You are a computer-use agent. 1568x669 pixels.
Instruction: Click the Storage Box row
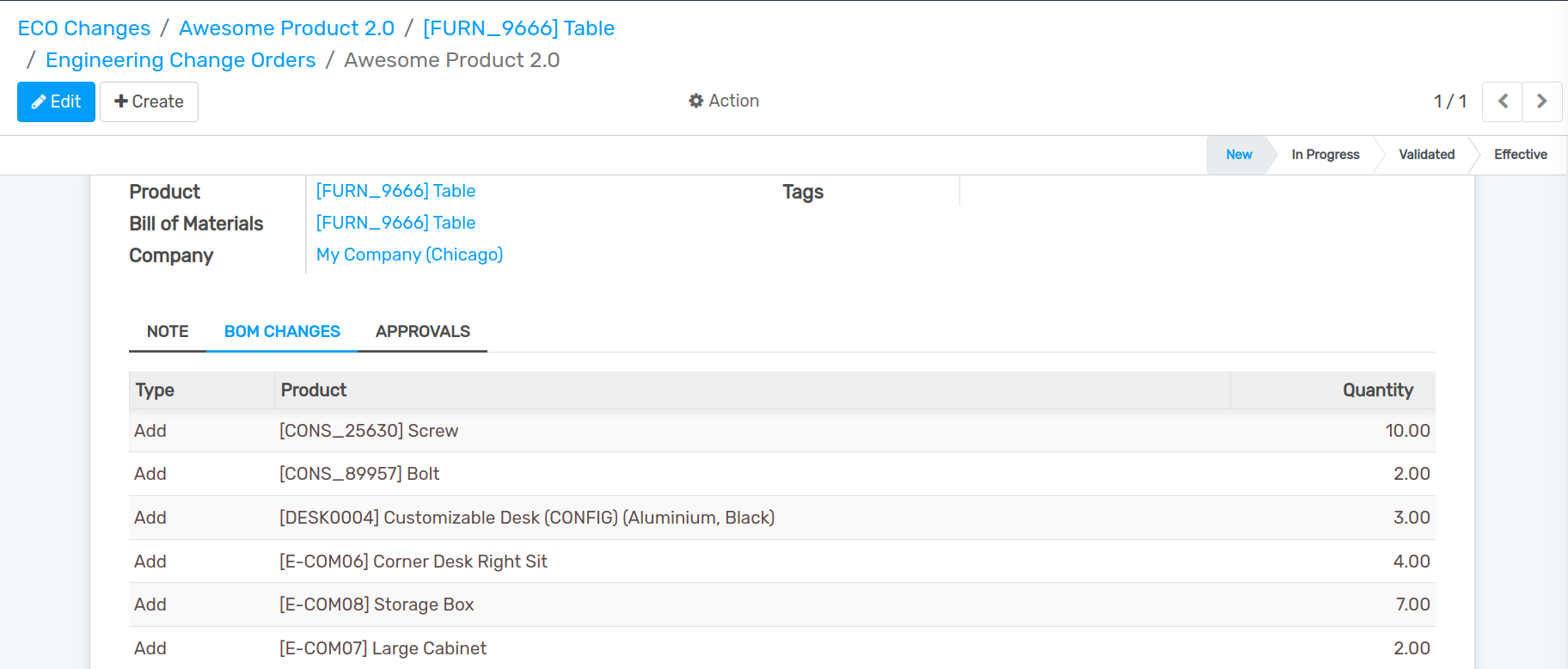click(x=377, y=605)
